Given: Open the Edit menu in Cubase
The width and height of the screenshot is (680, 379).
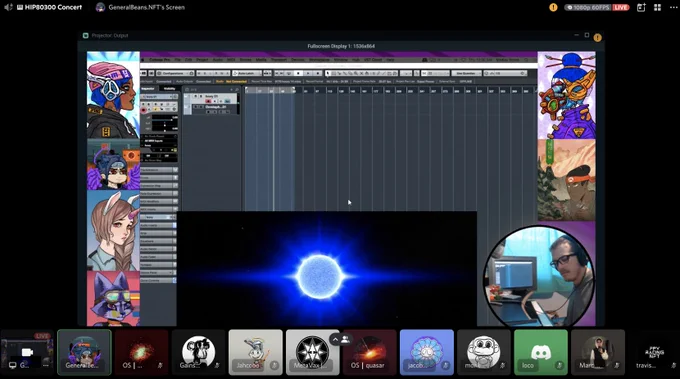Looking at the screenshot, I should click(x=188, y=60).
